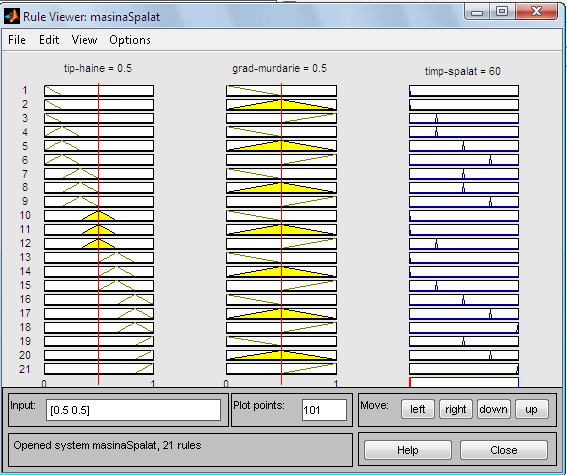Click the Move up button
The height and width of the screenshot is (475, 567).
532,409
